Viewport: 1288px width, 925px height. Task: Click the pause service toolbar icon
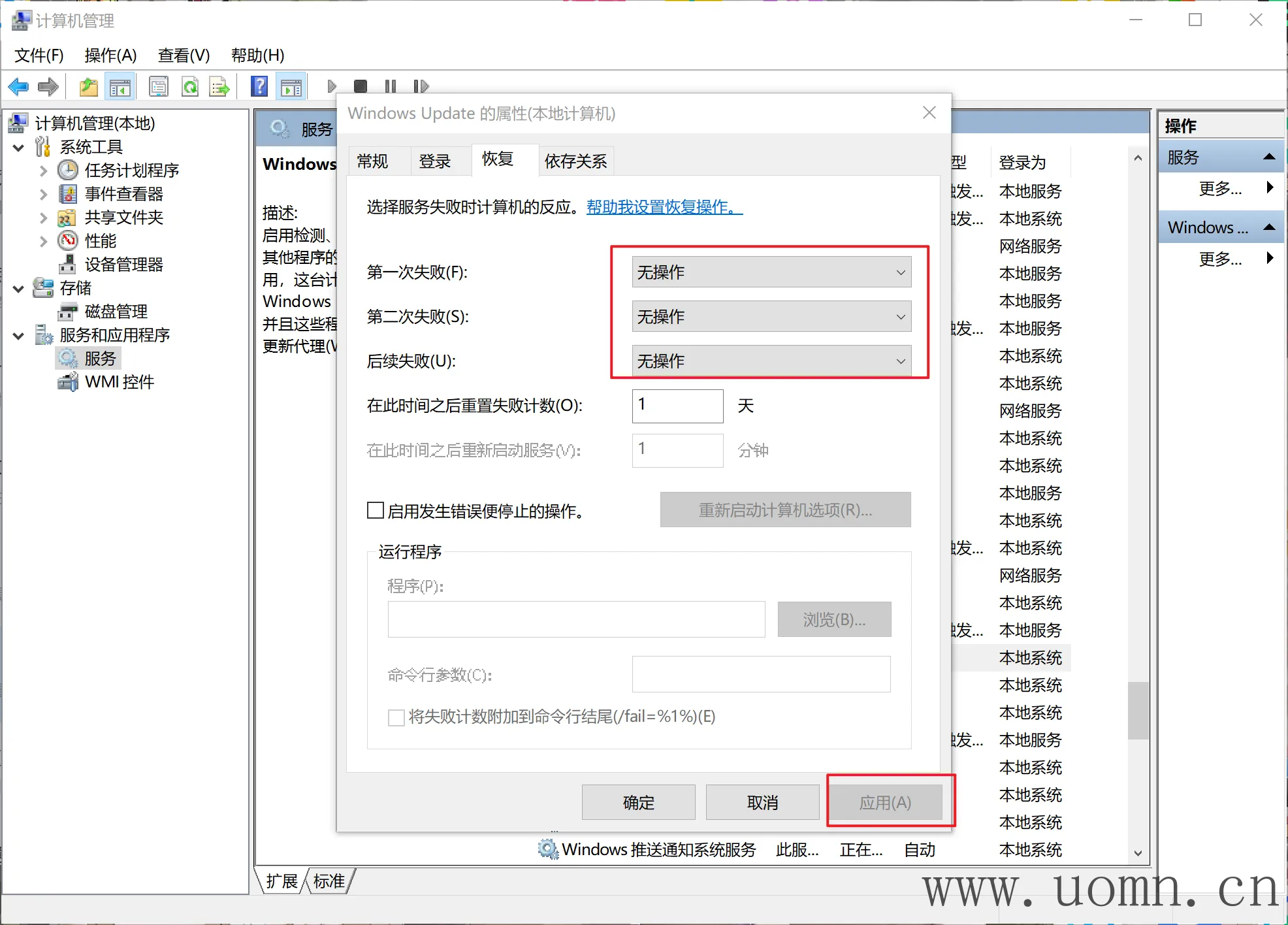(x=391, y=86)
